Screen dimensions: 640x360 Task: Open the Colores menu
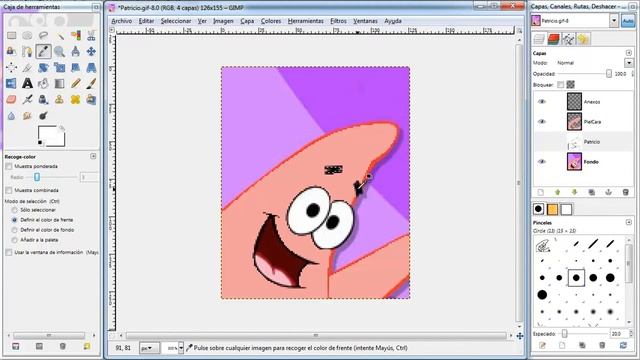(271, 21)
